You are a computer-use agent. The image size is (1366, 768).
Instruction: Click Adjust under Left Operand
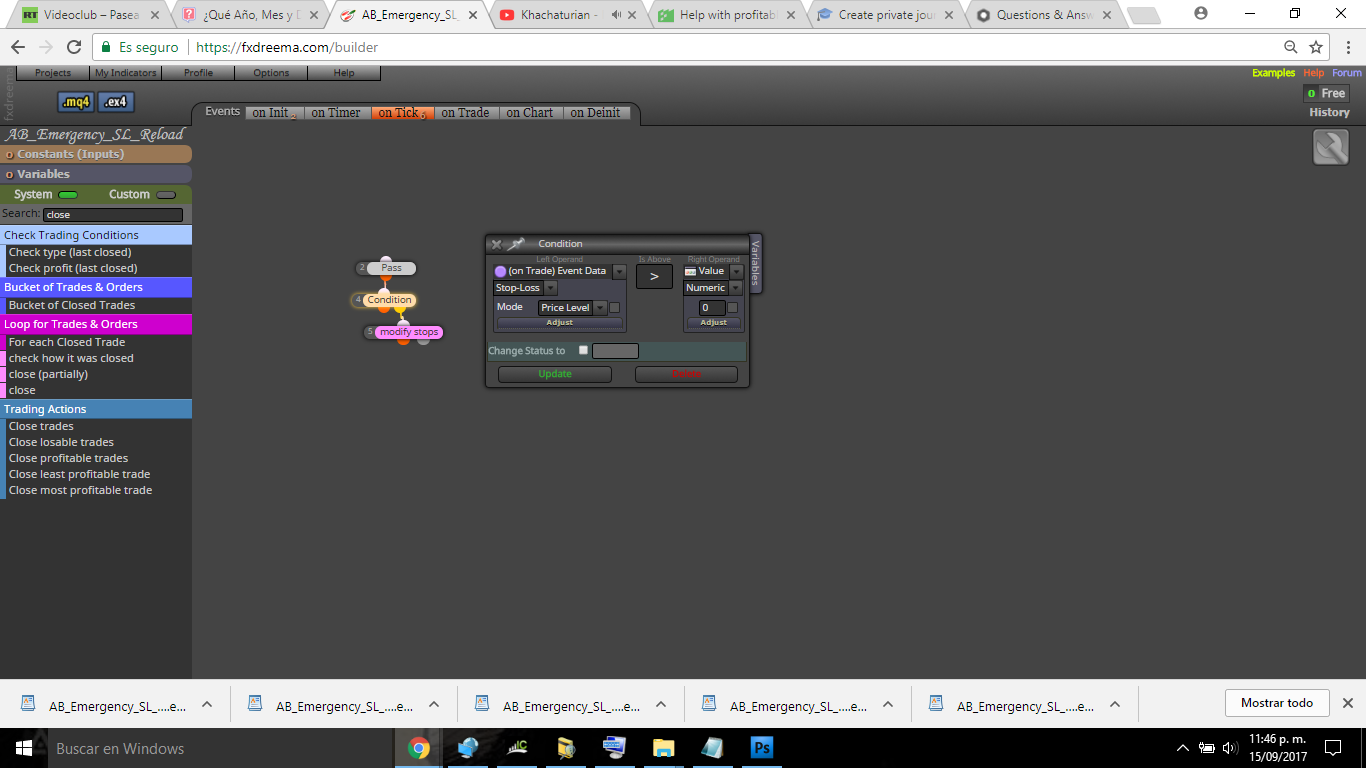click(559, 323)
